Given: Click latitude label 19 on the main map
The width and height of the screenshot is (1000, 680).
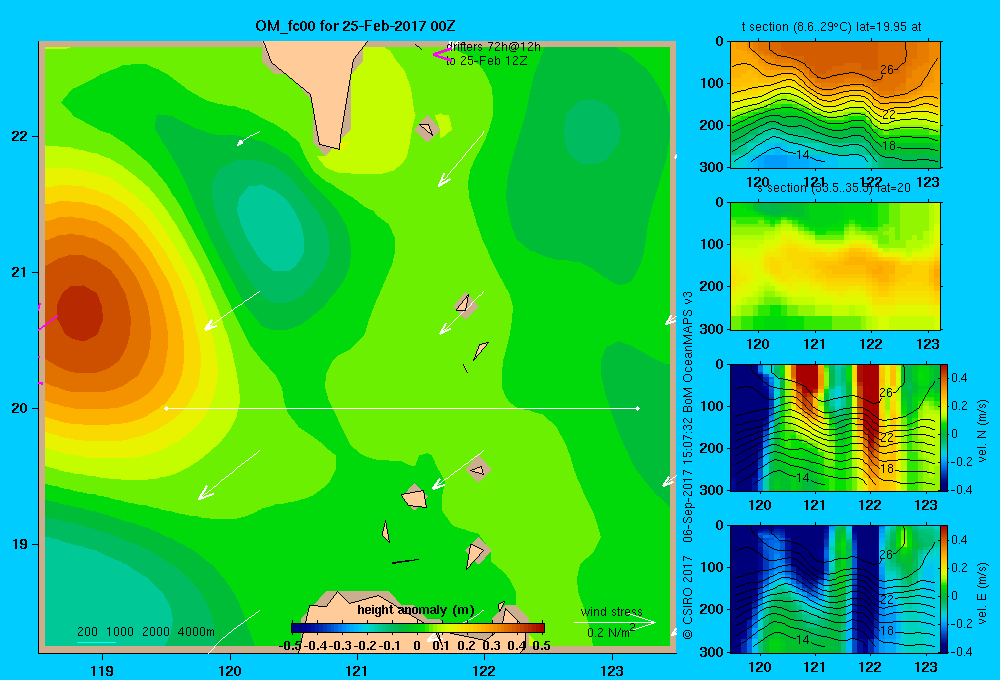Looking at the screenshot, I should [x=20, y=544].
